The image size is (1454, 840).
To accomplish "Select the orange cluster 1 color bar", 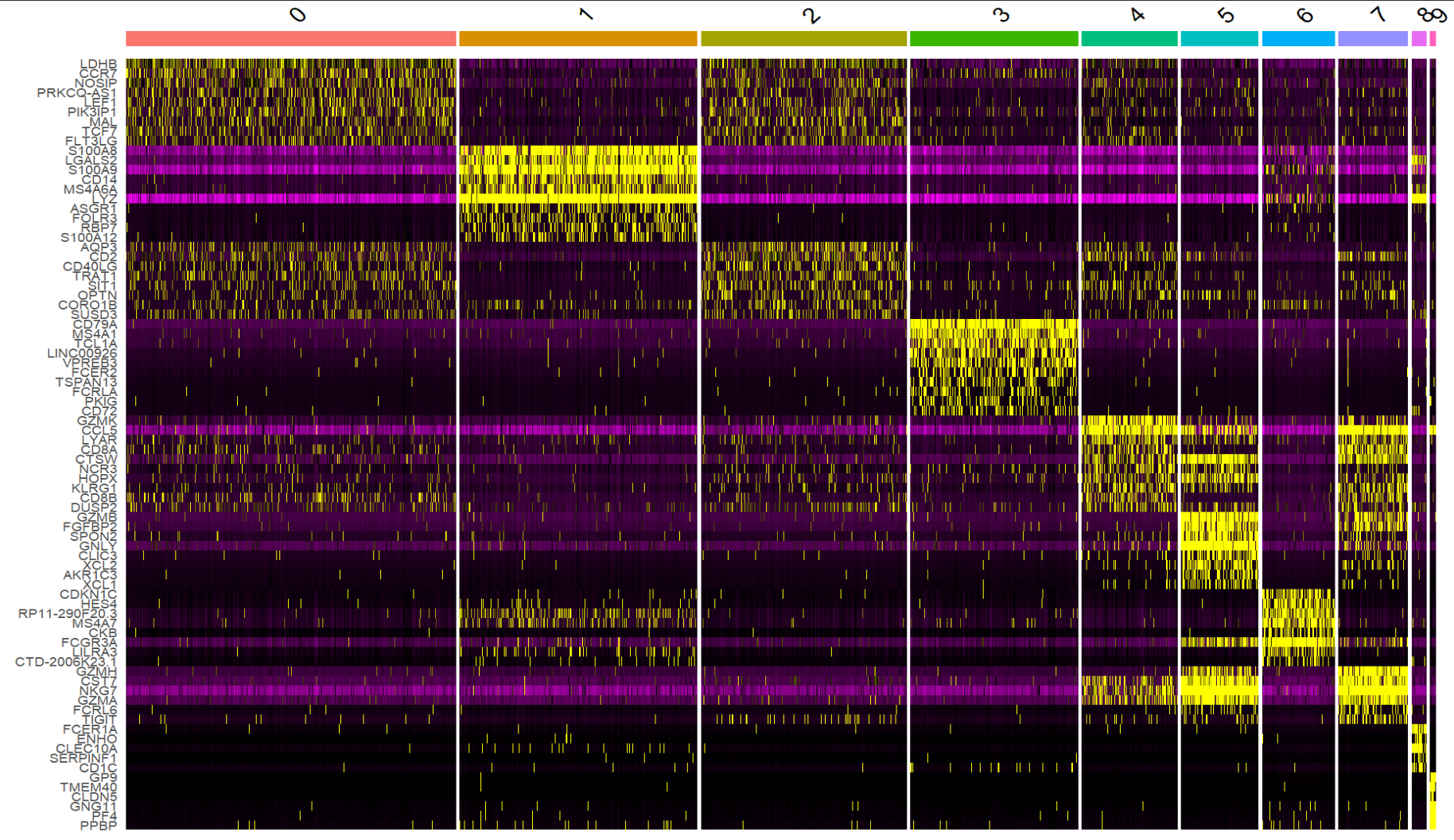I will pos(578,38).
